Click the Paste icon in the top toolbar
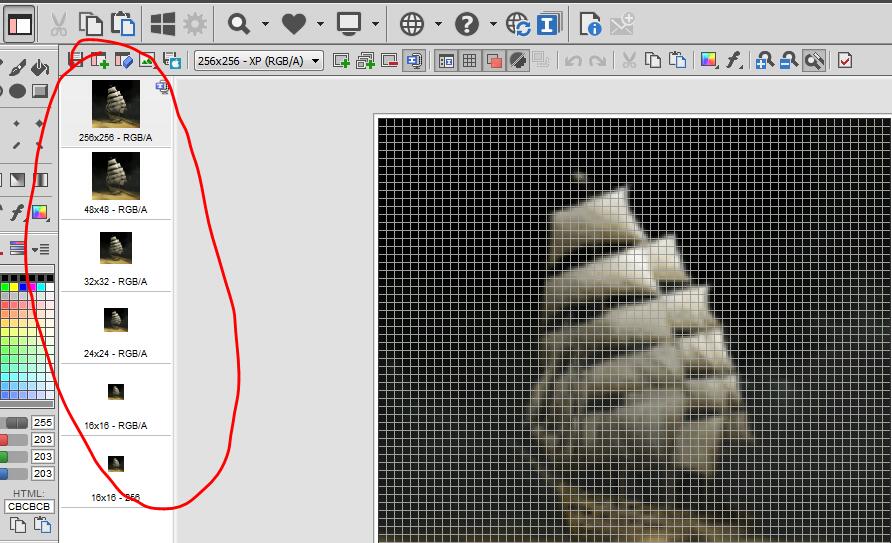Viewport: 892px width, 543px height. tap(123, 24)
